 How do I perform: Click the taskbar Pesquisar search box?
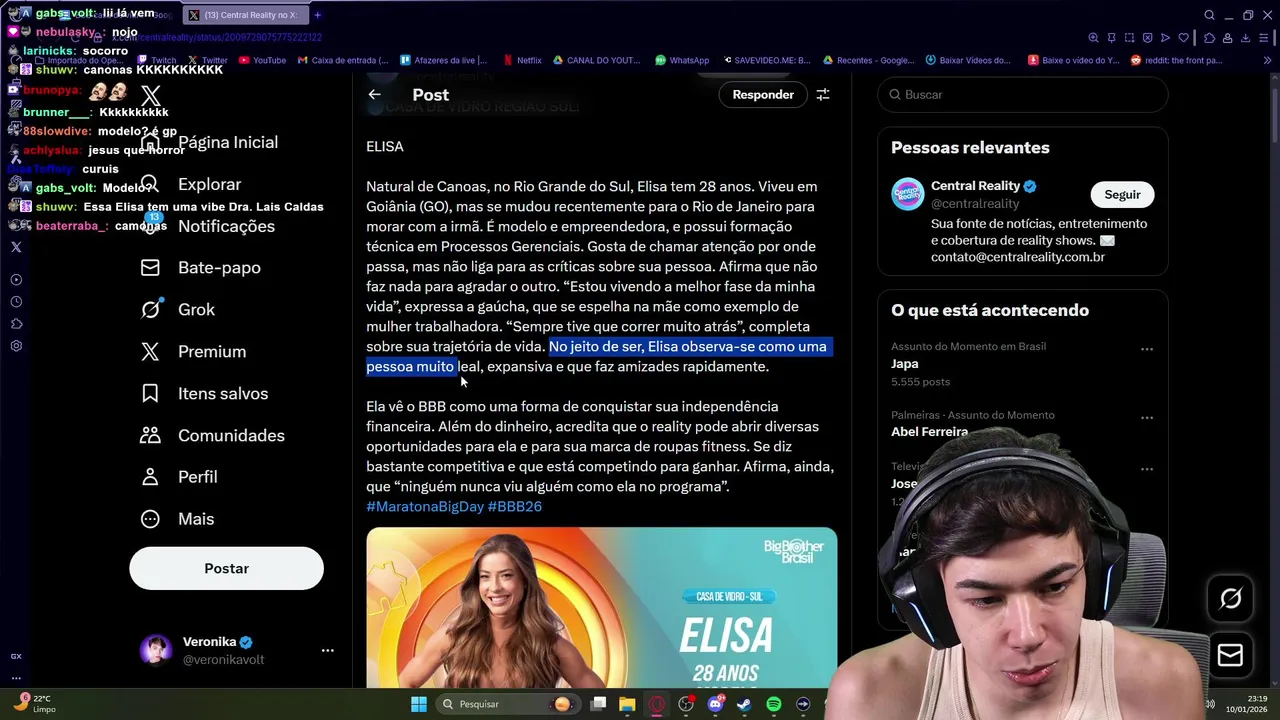509,704
